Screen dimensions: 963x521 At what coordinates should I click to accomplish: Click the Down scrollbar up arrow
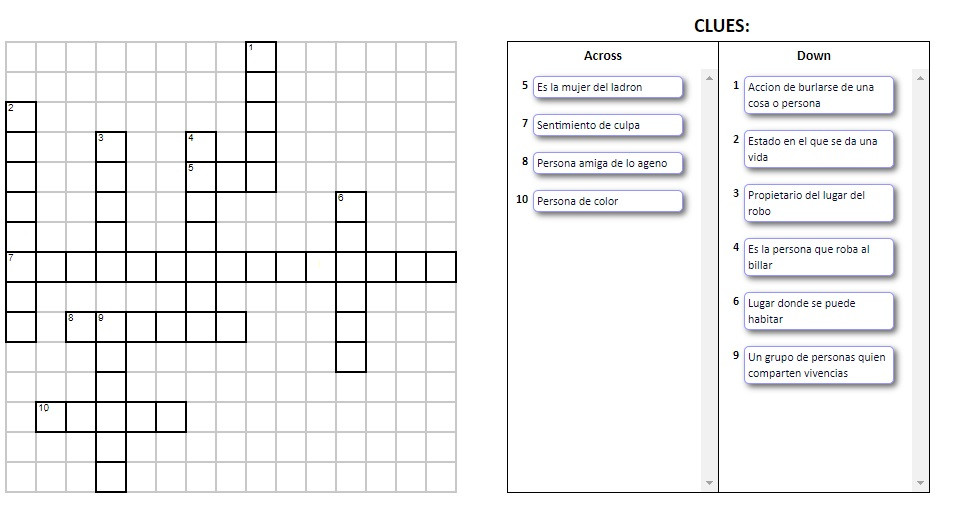point(920,78)
